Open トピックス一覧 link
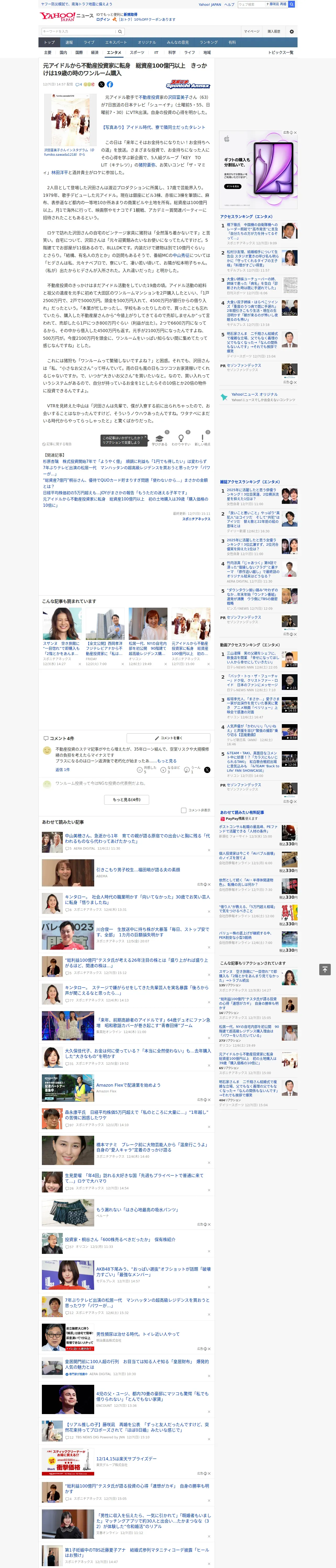Viewport: 336px width, 1568px height. 281,52
